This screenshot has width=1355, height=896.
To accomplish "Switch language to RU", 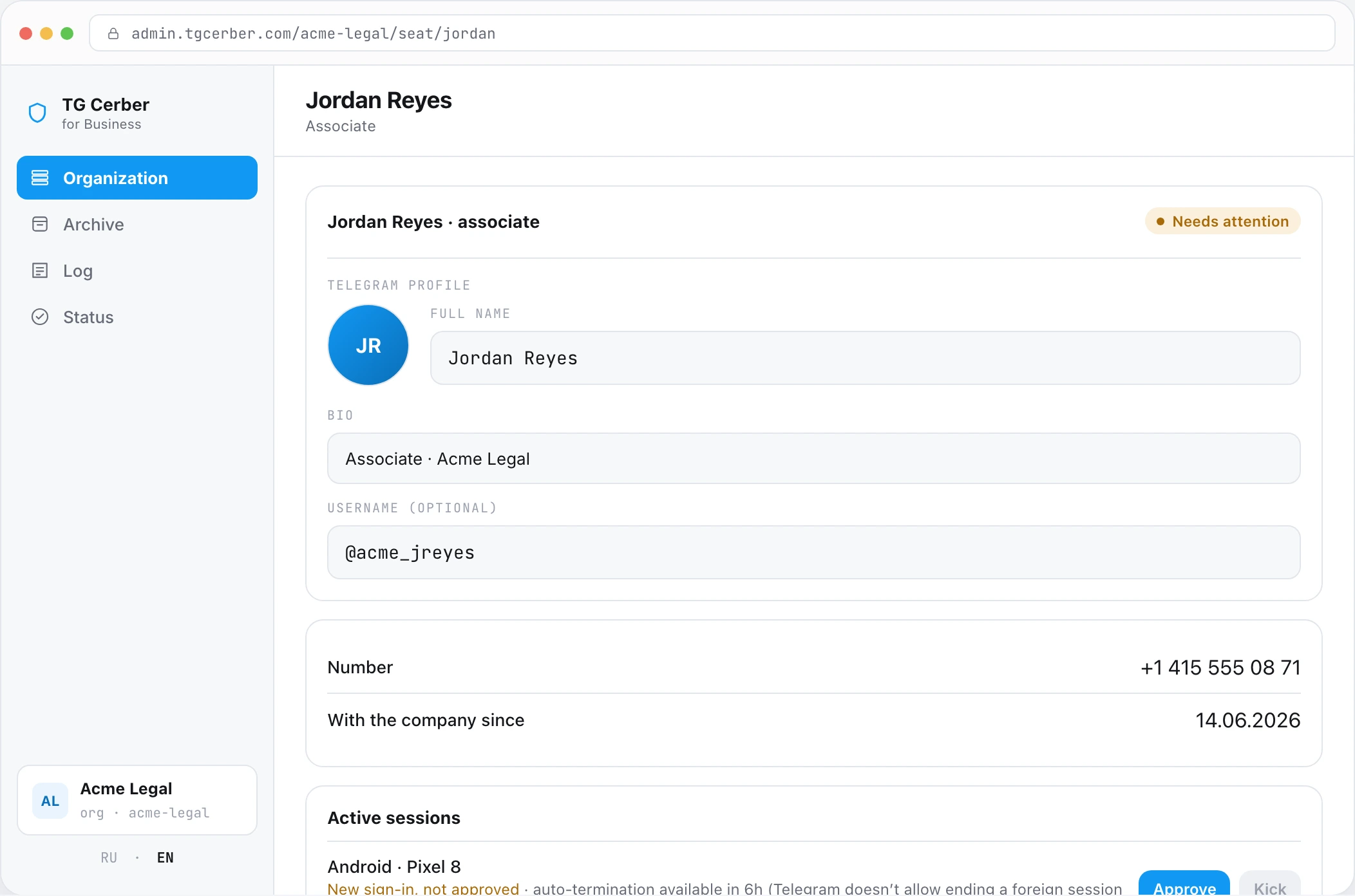I will click(x=109, y=857).
